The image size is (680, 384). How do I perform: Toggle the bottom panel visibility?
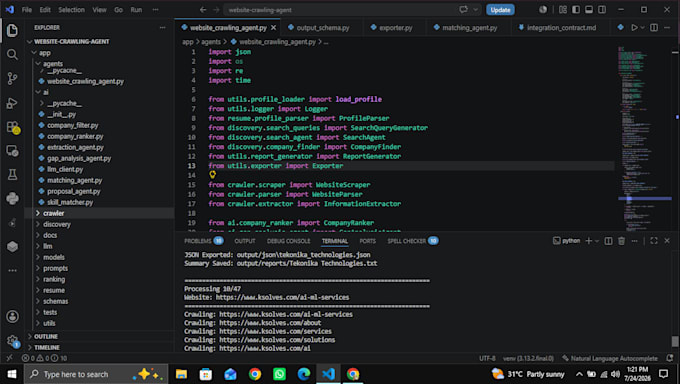pyautogui.click(x=589, y=10)
